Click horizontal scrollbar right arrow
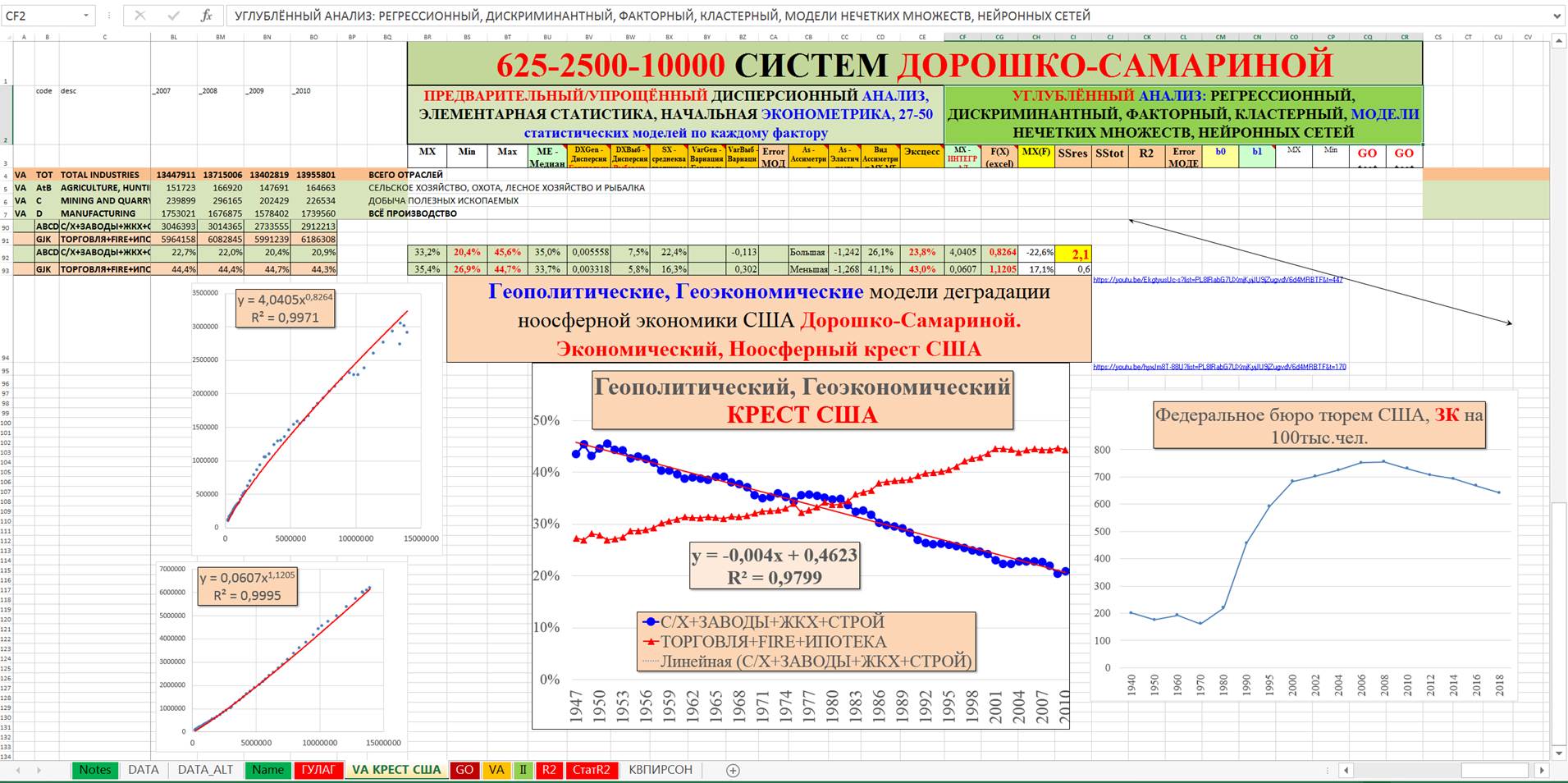Image resolution: width=1568 pixels, height=783 pixels. click(1542, 770)
